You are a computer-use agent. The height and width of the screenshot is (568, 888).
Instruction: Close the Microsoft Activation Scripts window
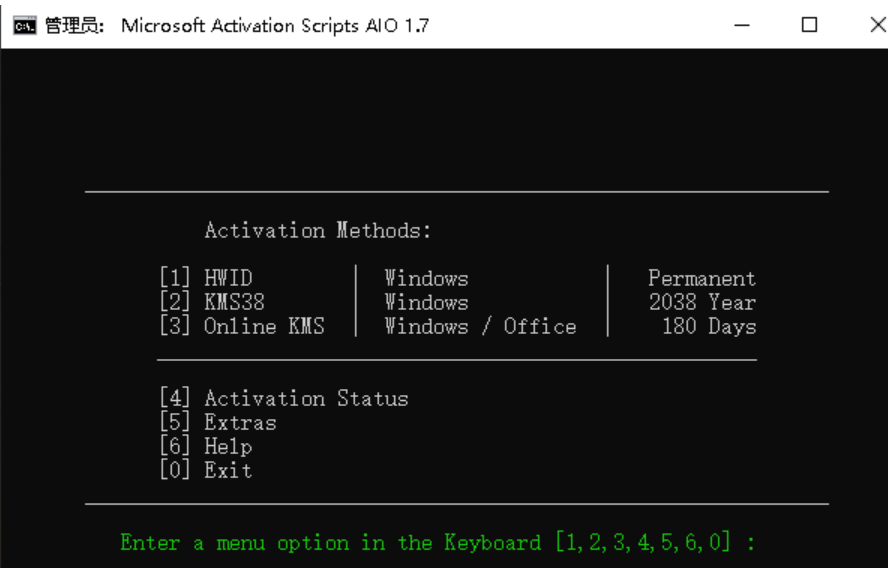pos(874,25)
